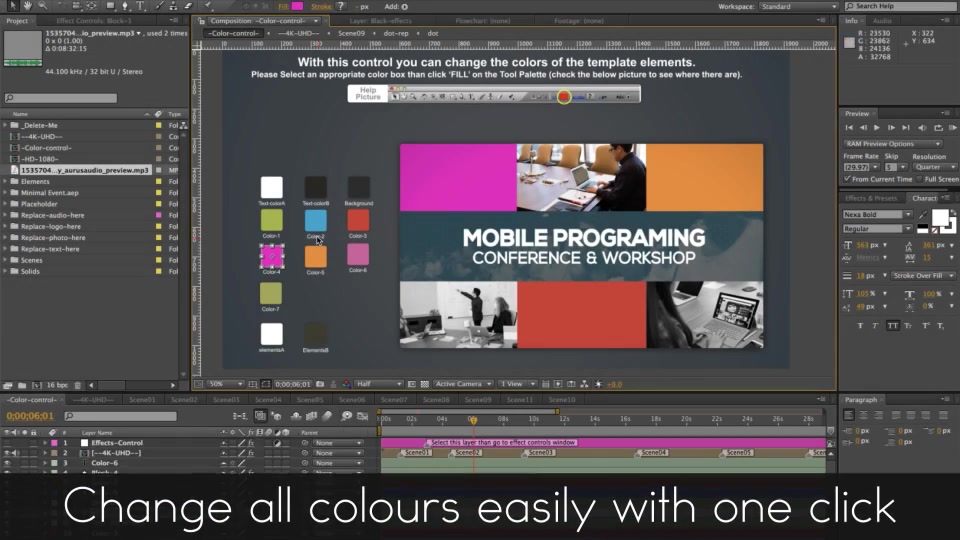Viewport: 960px width, 540px height.
Task: Open the 50% magnification dropdown
Action: coord(226,384)
